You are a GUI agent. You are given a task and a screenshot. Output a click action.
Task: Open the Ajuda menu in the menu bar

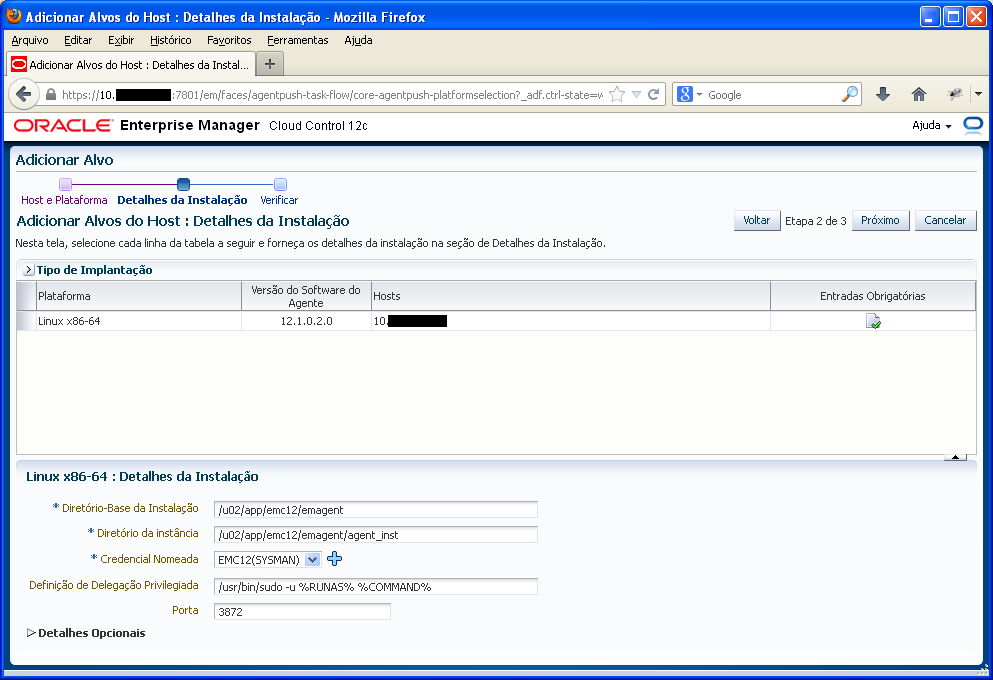point(358,40)
